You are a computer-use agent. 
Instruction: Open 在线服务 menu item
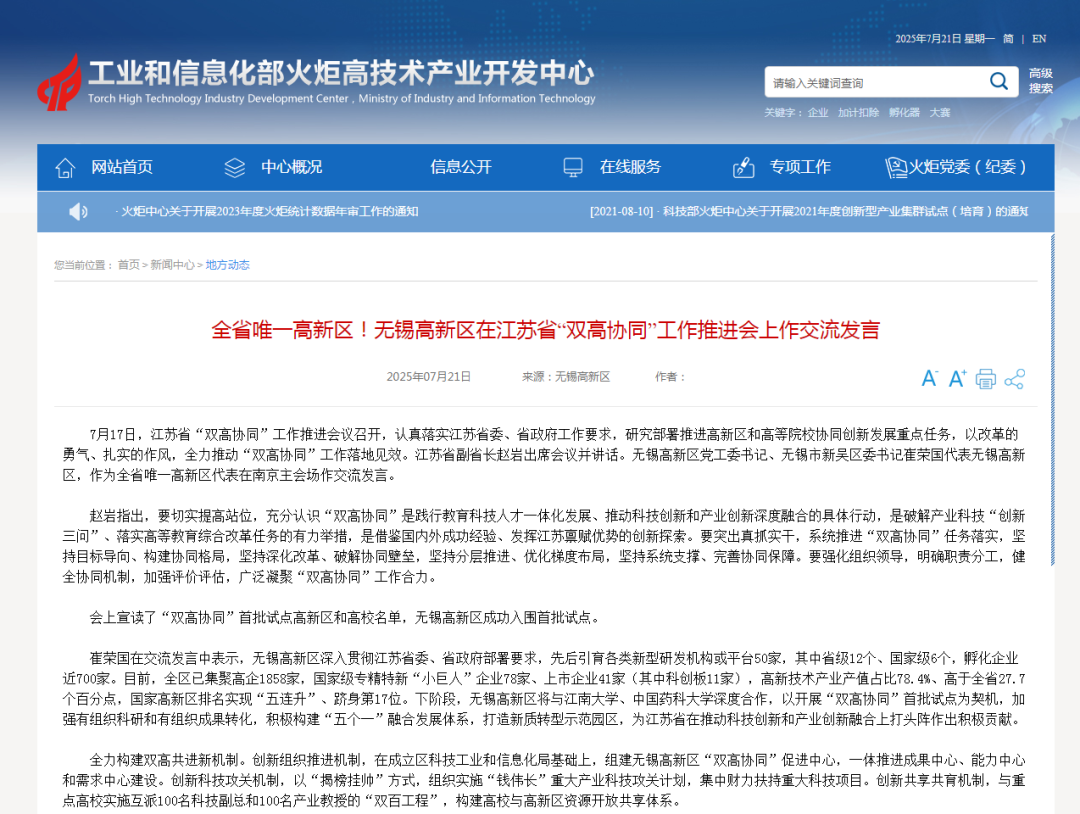630,167
